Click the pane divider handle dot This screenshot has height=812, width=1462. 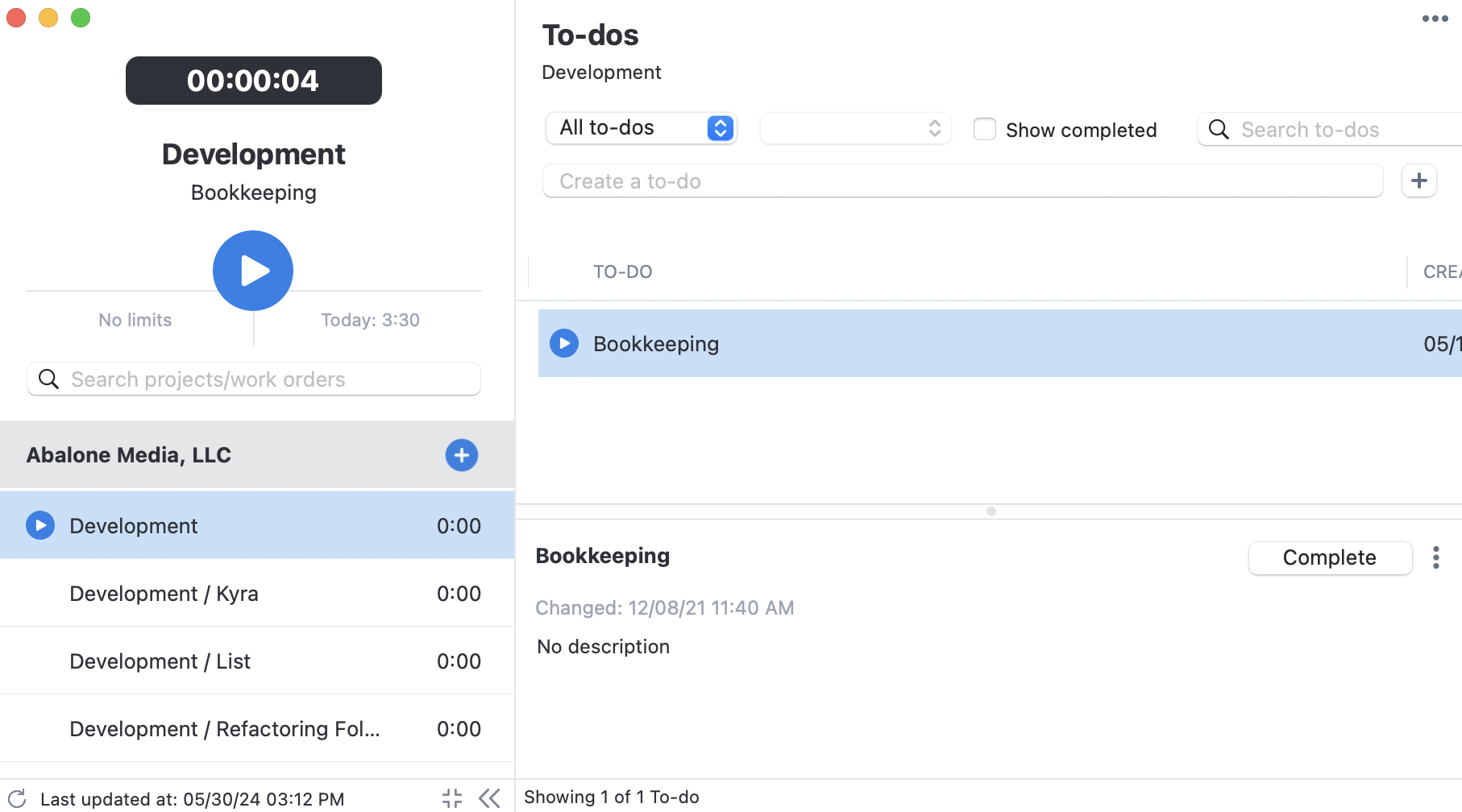tap(991, 512)
